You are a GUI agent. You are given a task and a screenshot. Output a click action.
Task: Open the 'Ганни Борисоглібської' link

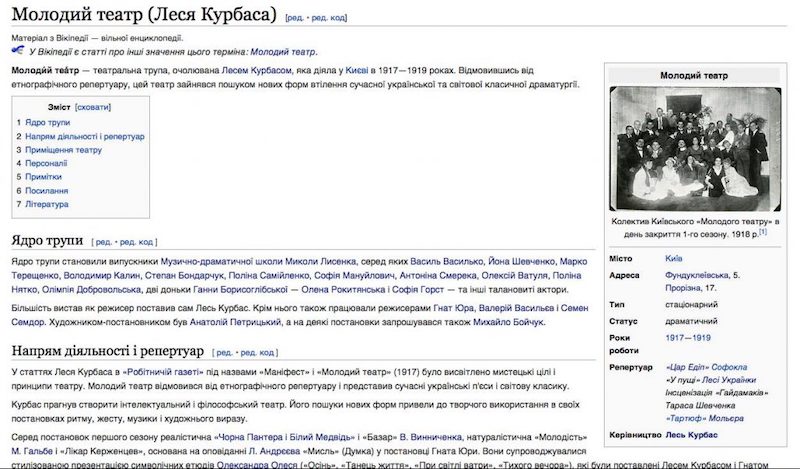click(x=240, y=290)
